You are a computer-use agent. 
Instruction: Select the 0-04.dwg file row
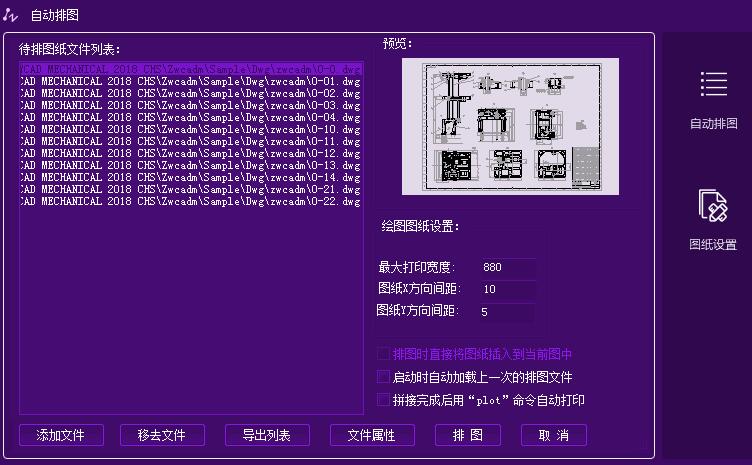(x=191, y=117)
